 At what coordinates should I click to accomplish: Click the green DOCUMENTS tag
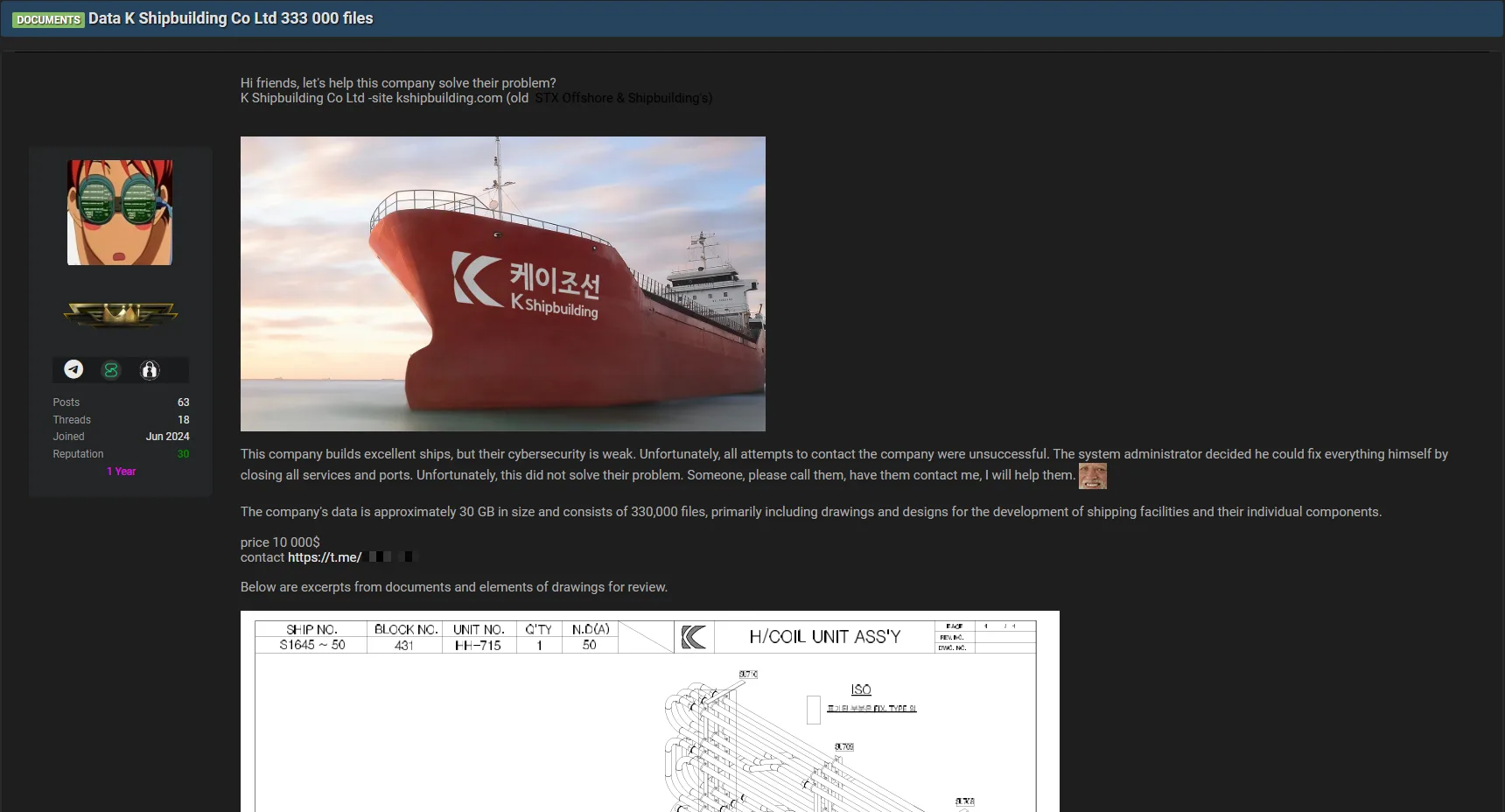(x=48, y=18)
